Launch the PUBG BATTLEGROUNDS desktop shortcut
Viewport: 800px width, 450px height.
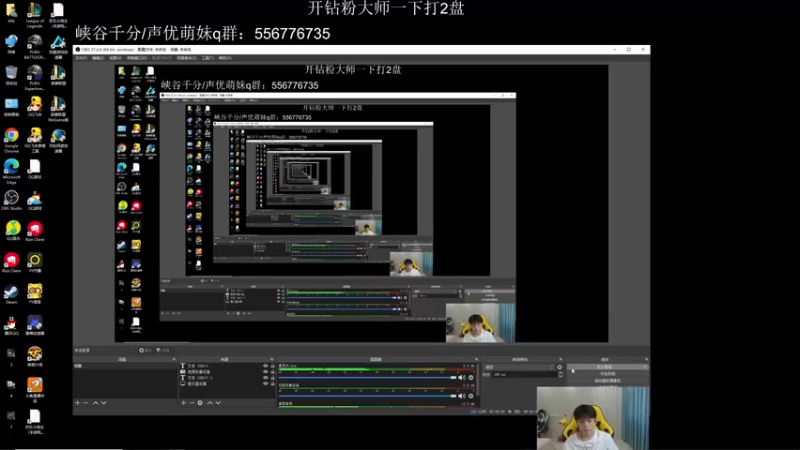(x=35, y=47)
